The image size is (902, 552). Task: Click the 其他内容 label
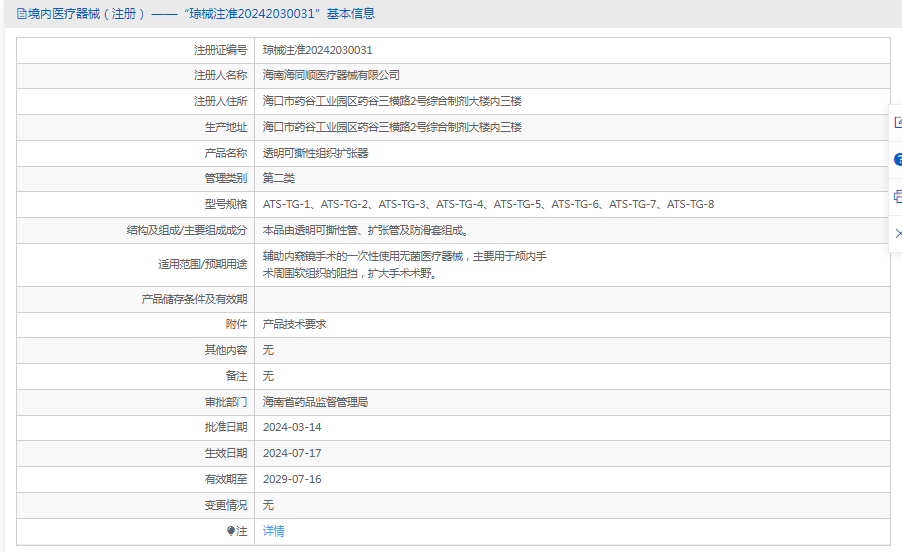pos(226,350)
